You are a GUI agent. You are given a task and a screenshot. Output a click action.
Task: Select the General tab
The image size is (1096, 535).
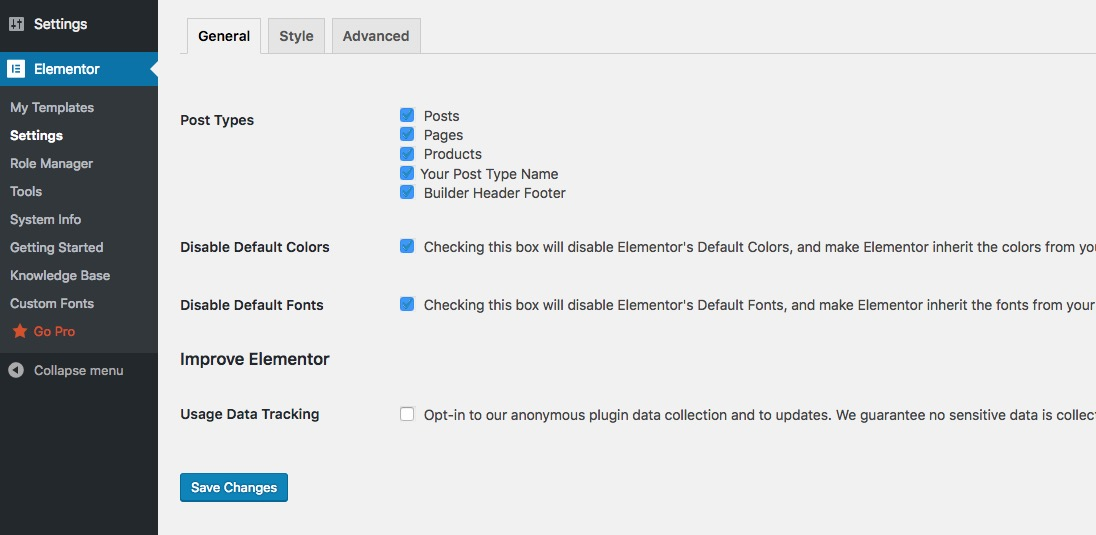pos(224,36)
